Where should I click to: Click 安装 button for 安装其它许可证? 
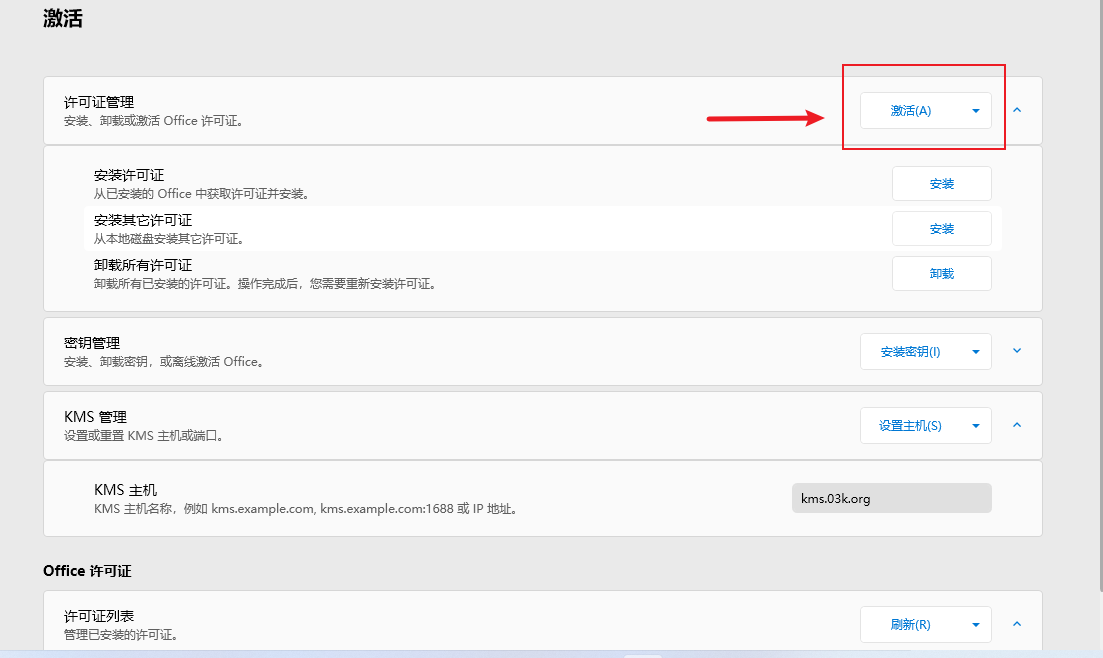(941, 229)
